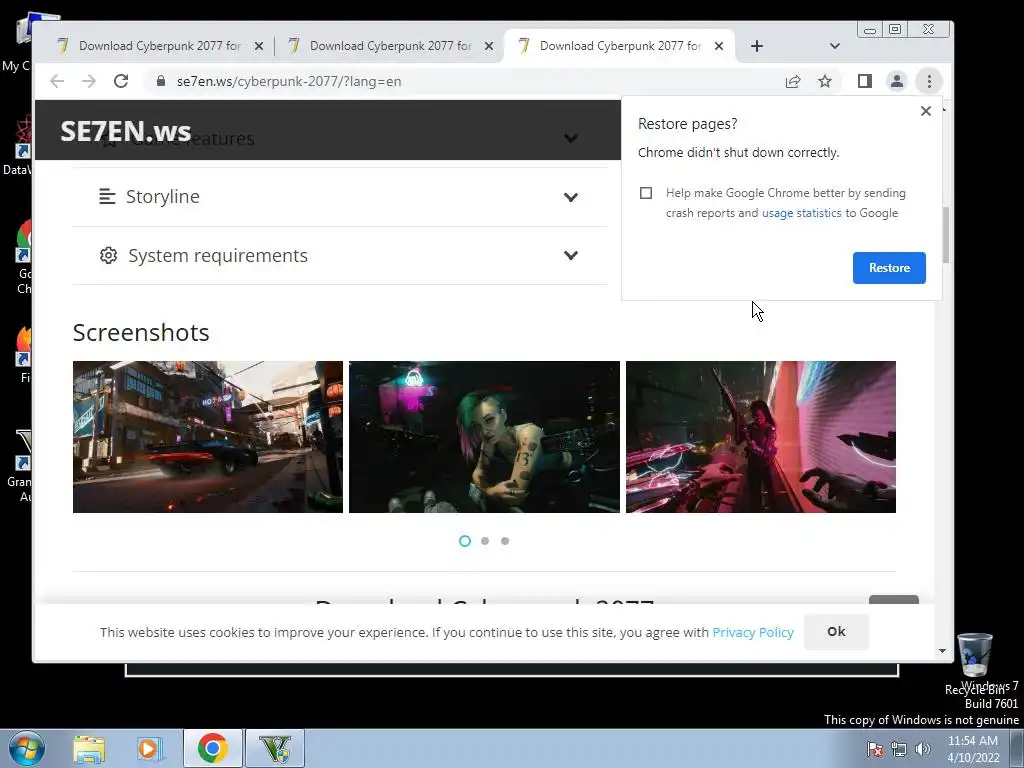Viewport: 1024px width, 768px height.
Task: Enable sending crash reports checkbox
Action: pos(646,193)
